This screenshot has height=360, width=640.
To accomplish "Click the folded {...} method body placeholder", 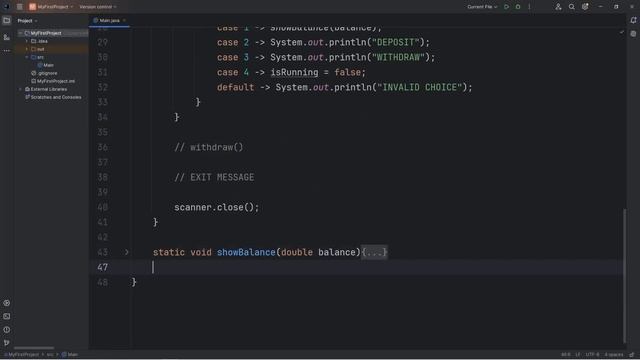I will [374, 252].
